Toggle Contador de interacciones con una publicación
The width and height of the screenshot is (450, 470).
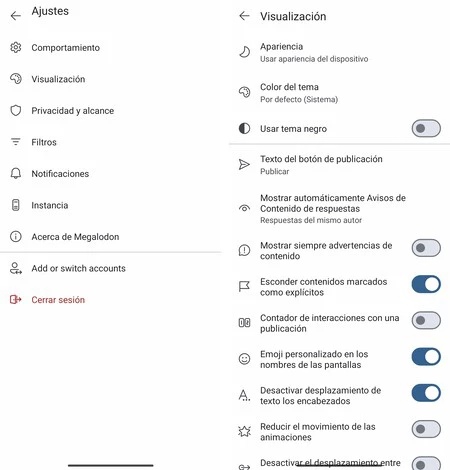click(426, 320)
